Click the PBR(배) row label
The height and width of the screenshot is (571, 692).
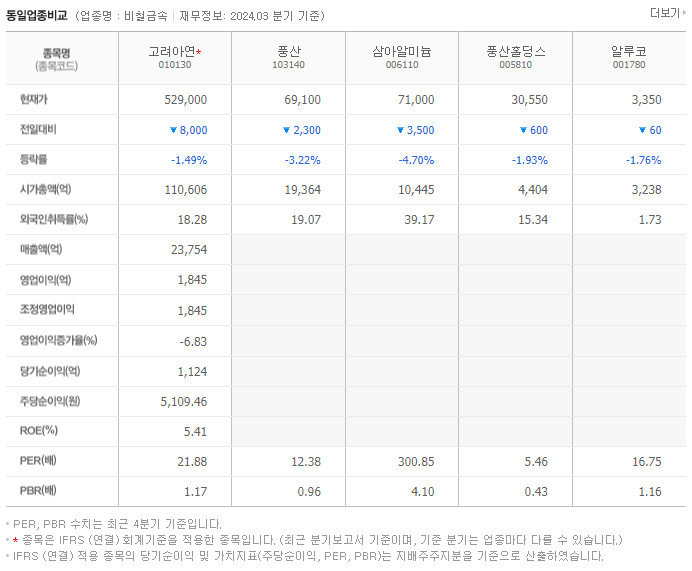click(38, 491)
